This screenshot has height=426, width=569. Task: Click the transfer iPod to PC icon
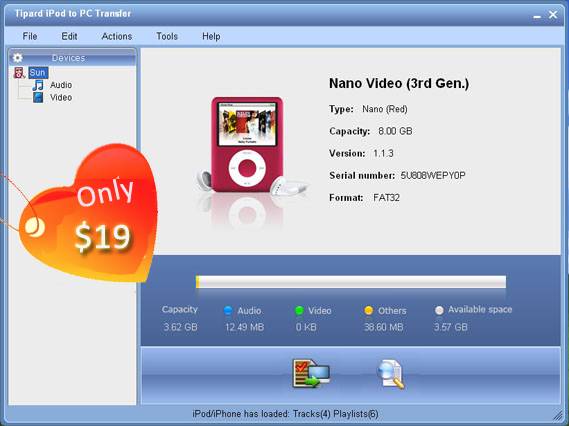pyautogui.click(x=311, y=373)
